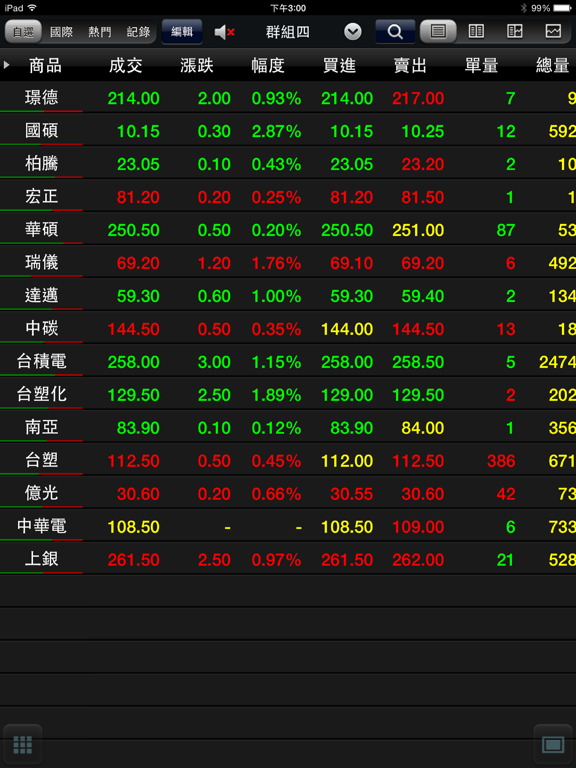Screen dimensions: 576x768
Task: Switch to the 熱門 tab
Action: click(100, 32)
